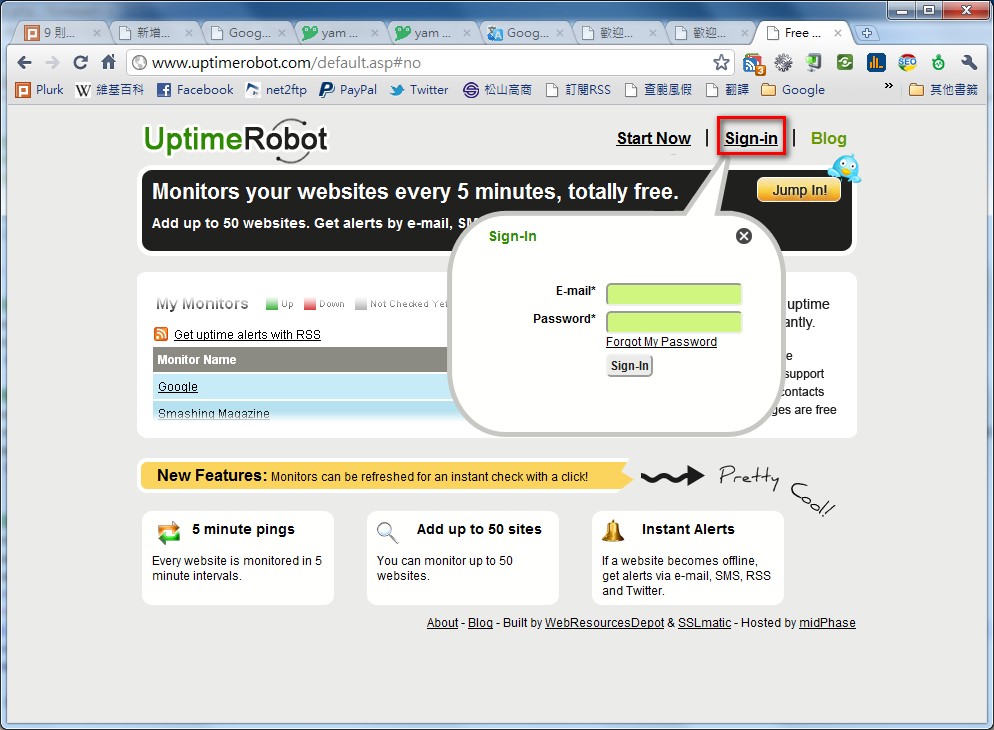Screen dimensions: 994x730
Task: Open a new tab with the plus button
Action: (x=867, y=33)
